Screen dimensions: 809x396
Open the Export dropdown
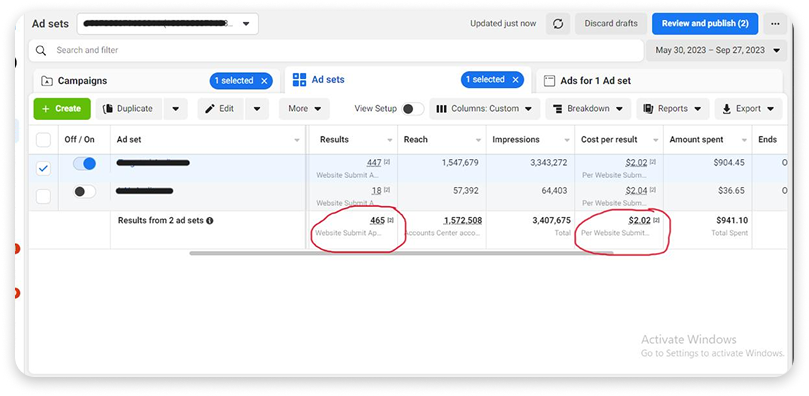coord(749,109)
